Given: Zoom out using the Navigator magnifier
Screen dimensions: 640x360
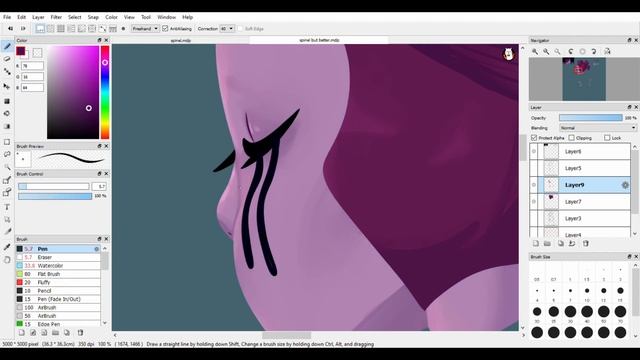Looking at the screenshot, I should pos(546,51).
